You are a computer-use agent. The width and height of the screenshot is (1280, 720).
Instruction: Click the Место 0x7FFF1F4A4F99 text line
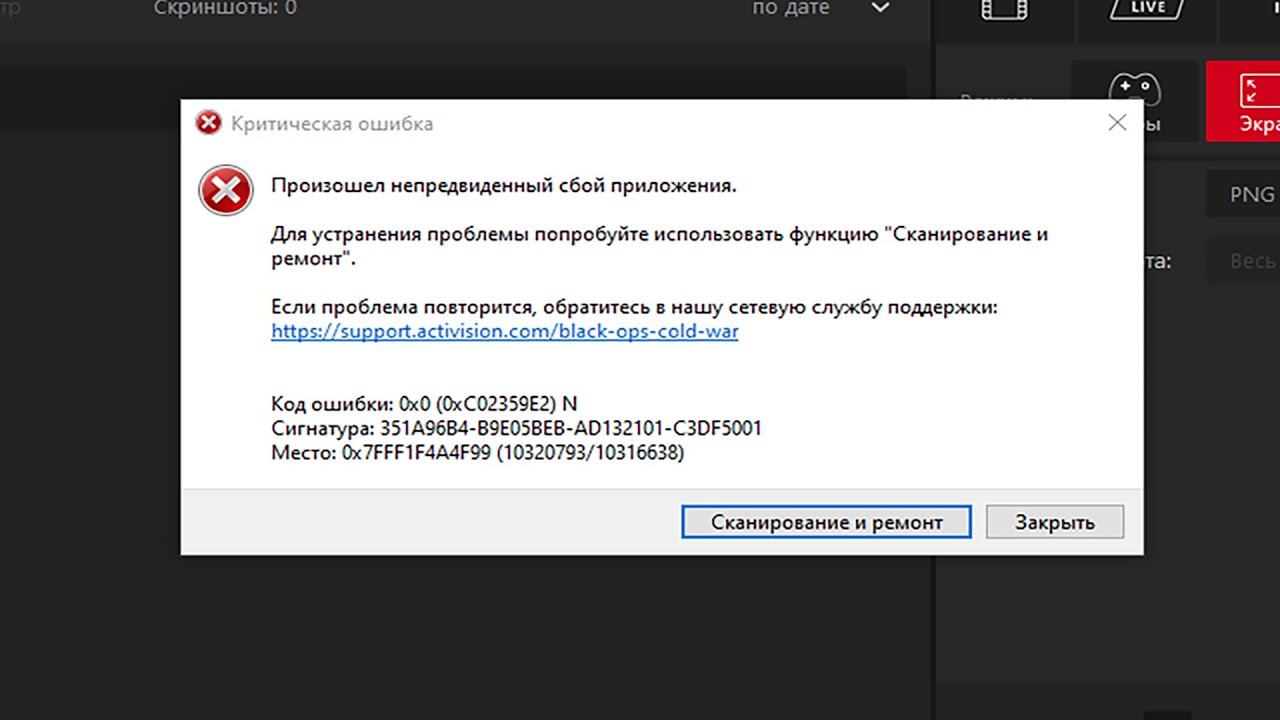click(x=477, y=453)
